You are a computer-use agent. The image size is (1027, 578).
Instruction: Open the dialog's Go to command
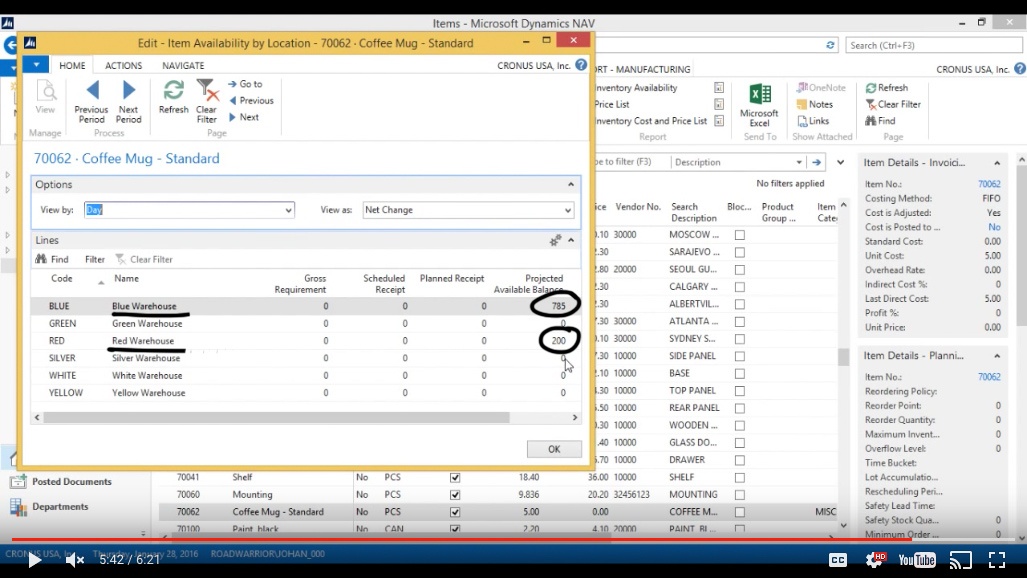246,84
